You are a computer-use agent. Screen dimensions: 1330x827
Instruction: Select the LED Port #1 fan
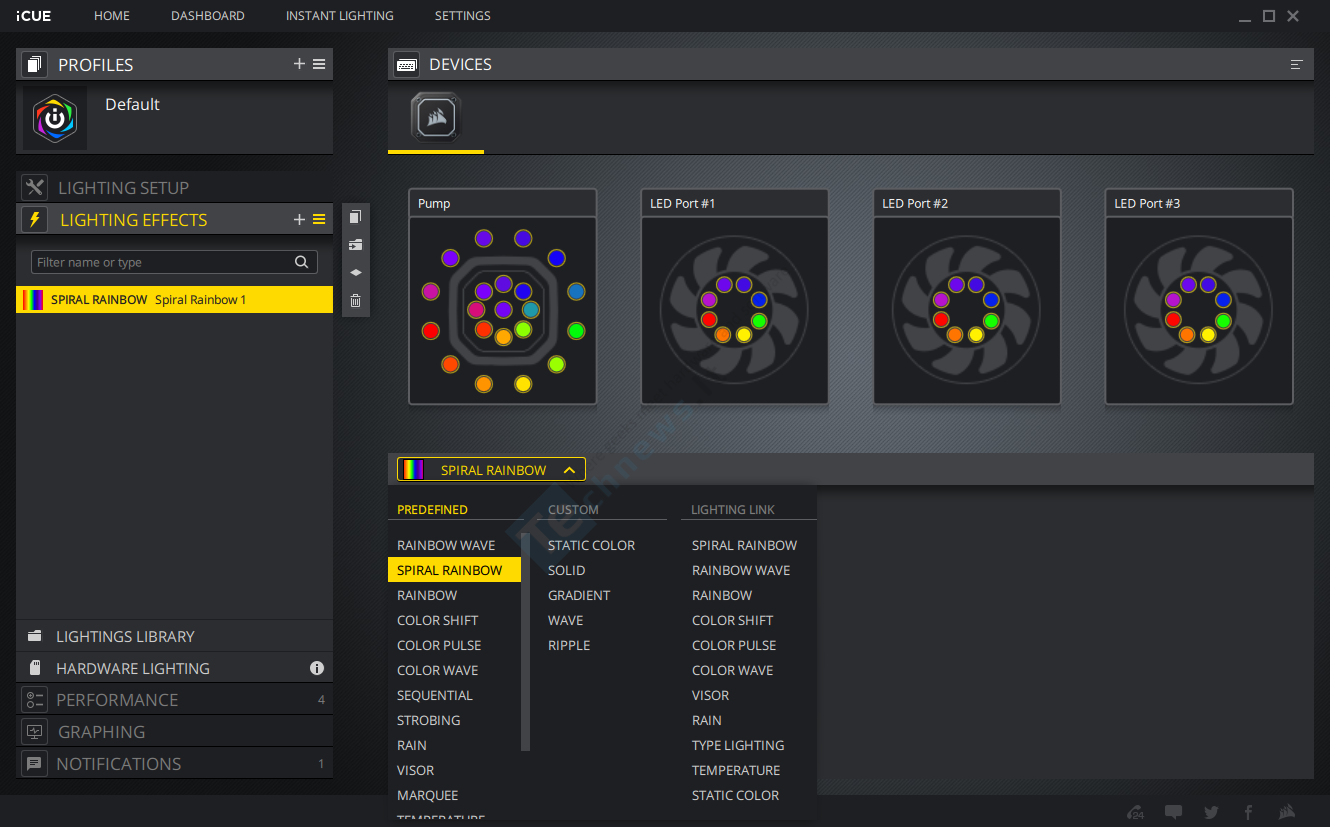735,297
